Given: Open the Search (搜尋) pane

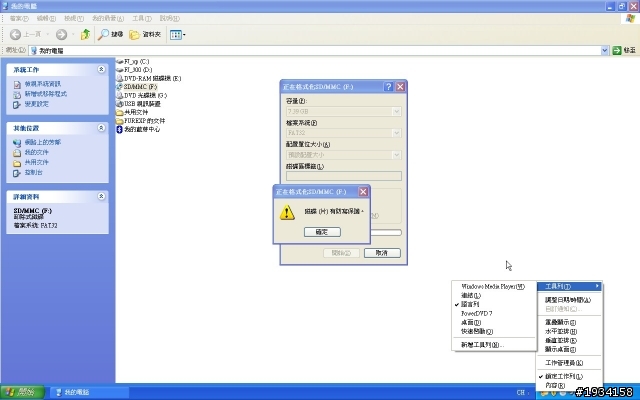Looking at the screenshot, I should coord(111,35).
